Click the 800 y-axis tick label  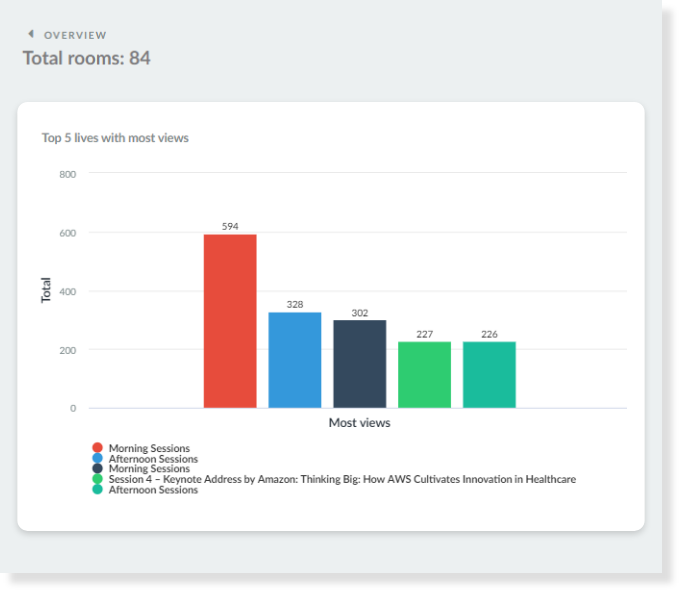[x=68, y=175]
